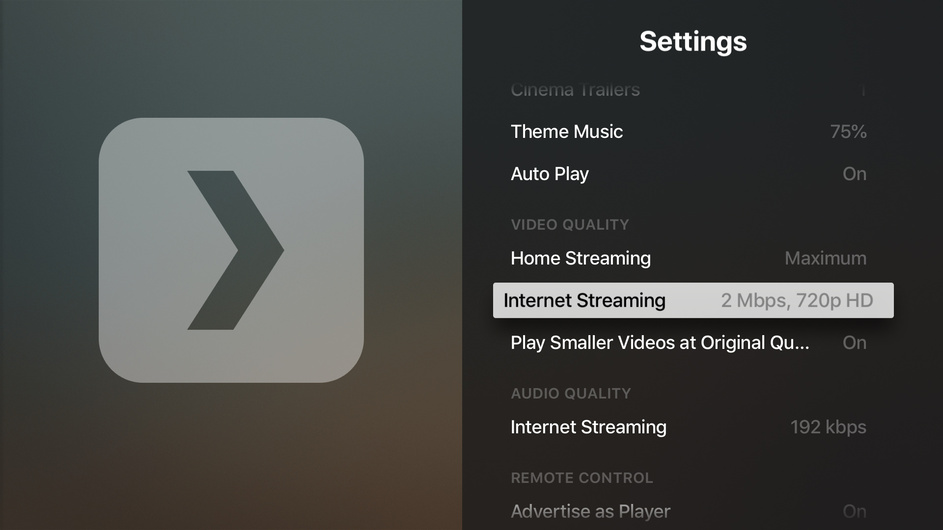Click the 75% Theme Music volume value
Viewport: 943px width, 530px height.
coord(848,132)
